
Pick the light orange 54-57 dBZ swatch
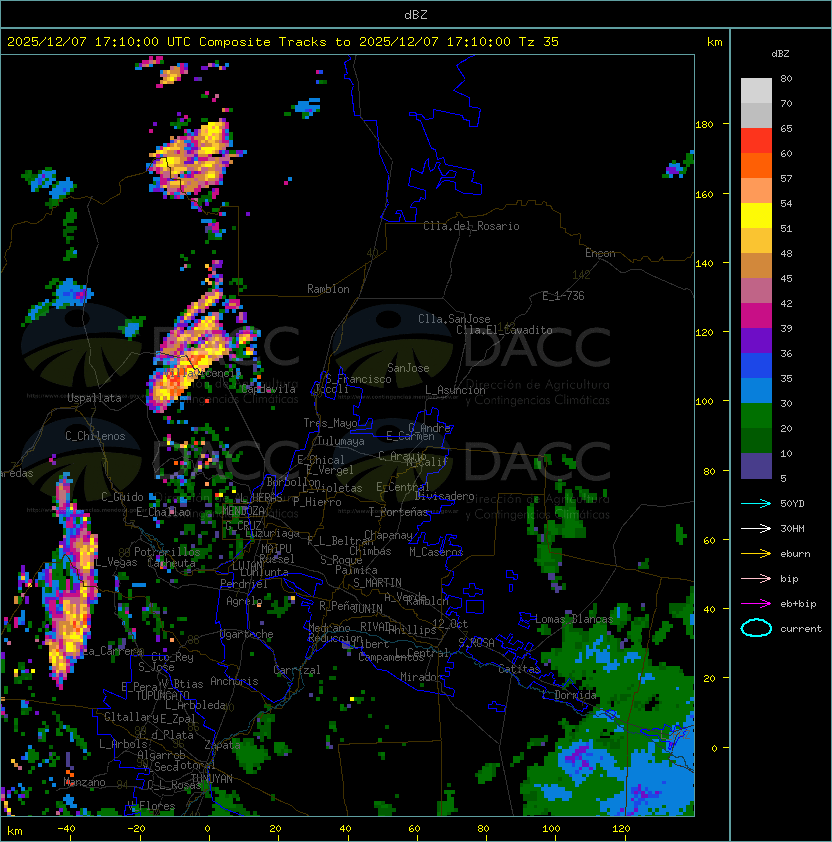click(756, 191)
